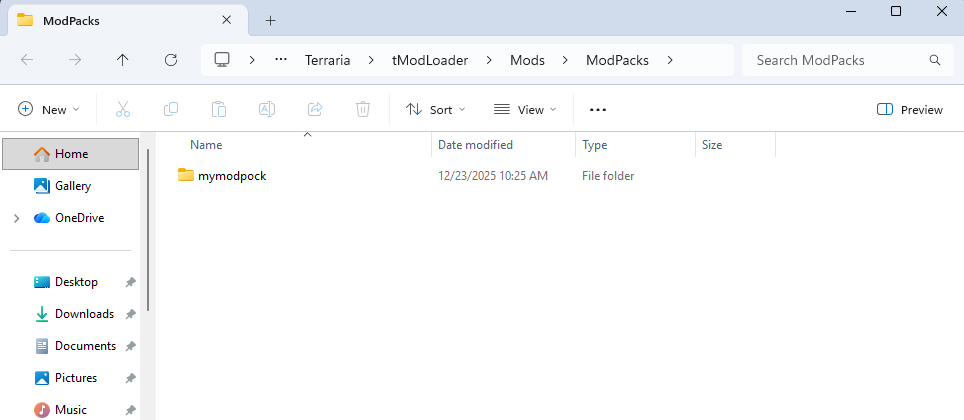Click the Rename icon in toolbar

click(267, 109)
